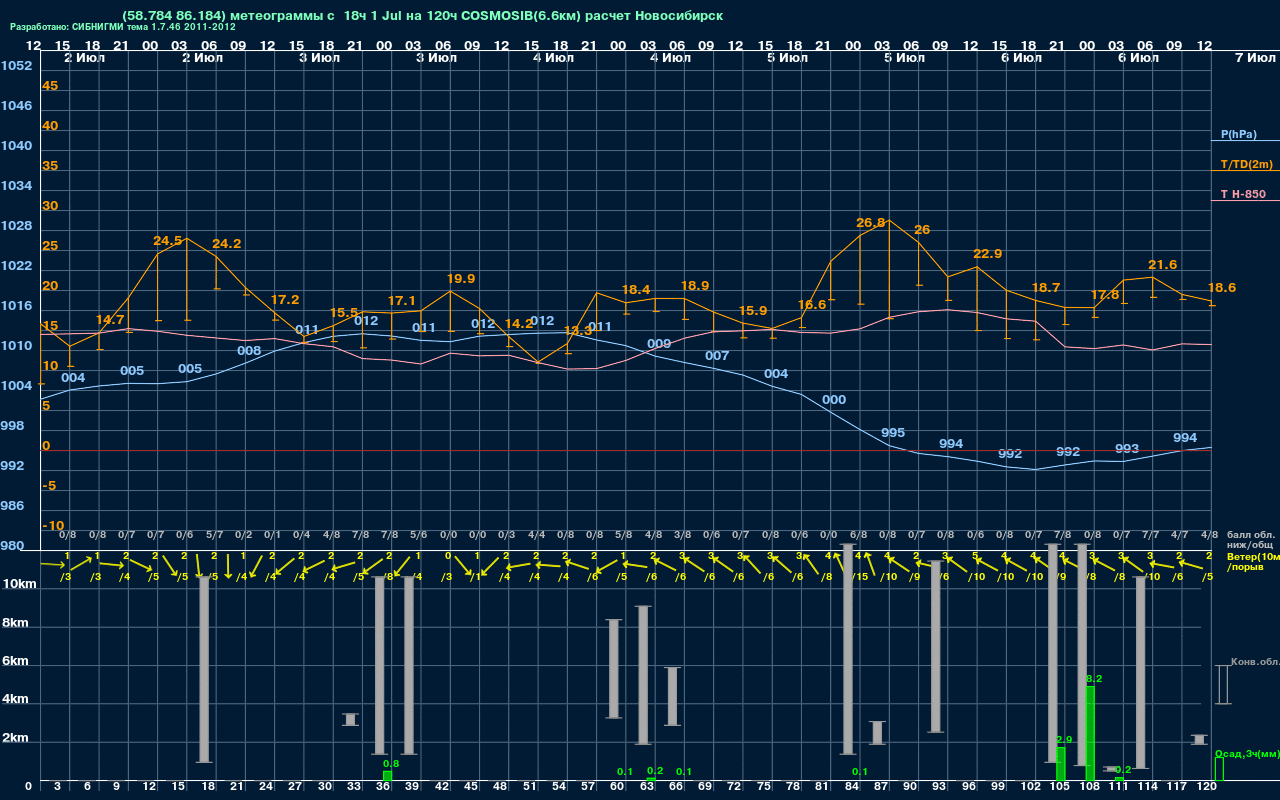This screenshot has height=800, width=1280.
Task: Click the 6/8 cloud cover value
Action: [x=858, y=536]
